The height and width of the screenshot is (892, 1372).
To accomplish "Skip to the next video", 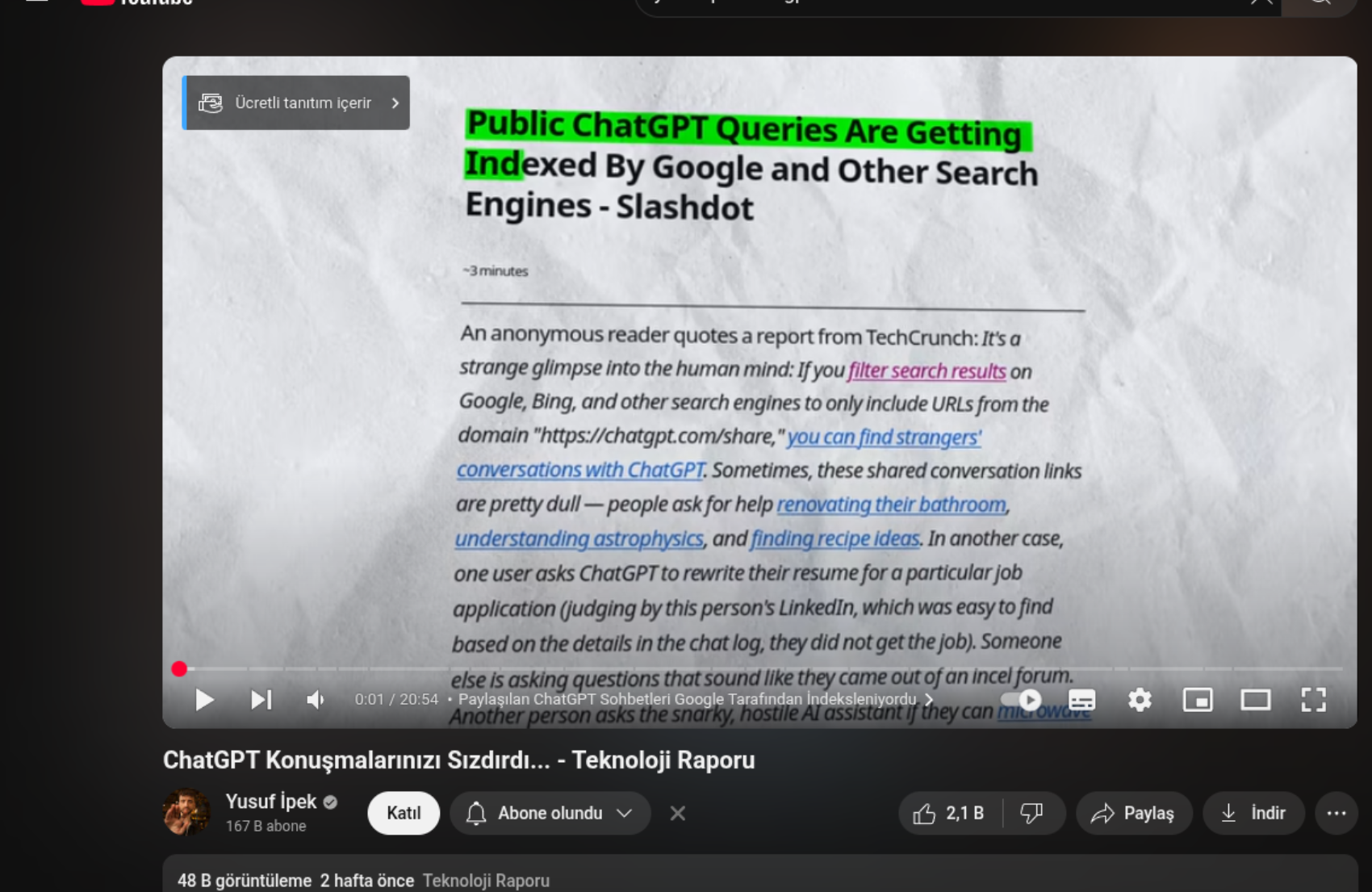I will [261, 700].
